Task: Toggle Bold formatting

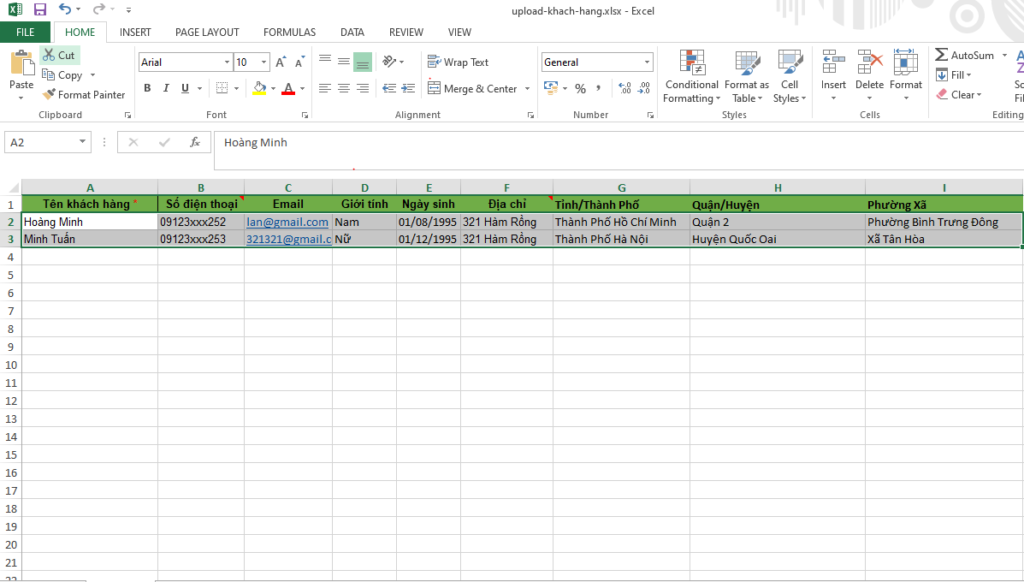Action: 147,89
